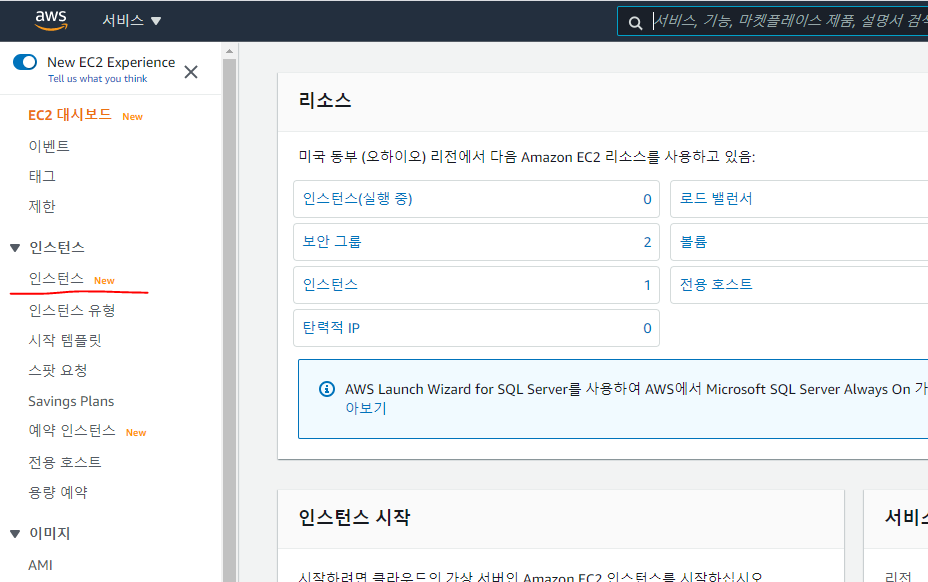Image resolution: width=928 pixels, height=582 pixels.
Task: Open 전용 호스트 resource card
Action: point(799,285)
